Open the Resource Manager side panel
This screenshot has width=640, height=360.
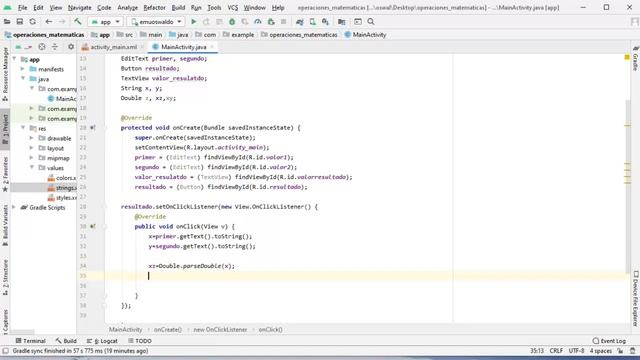(5, 74)
